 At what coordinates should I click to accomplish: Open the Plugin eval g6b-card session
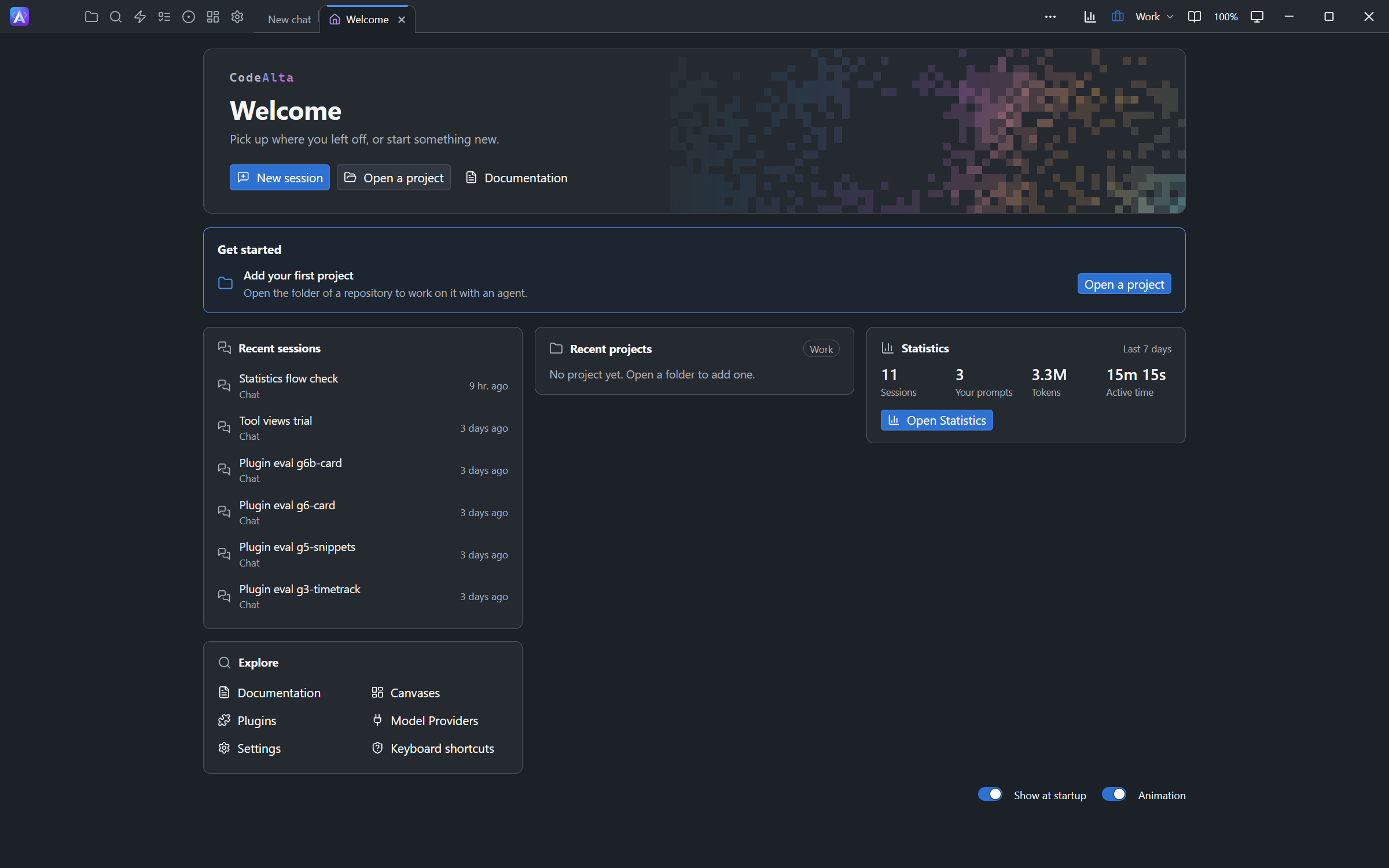click(363, 470)
